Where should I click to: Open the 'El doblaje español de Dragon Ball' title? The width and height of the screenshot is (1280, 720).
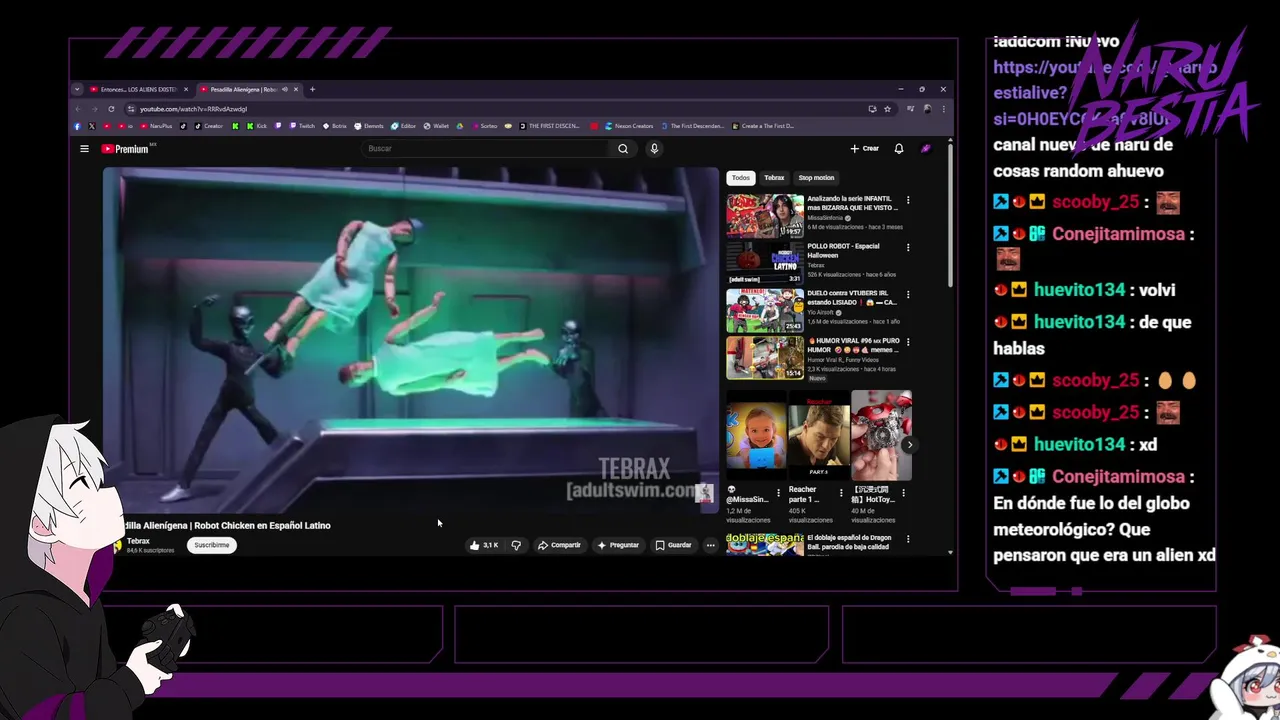tap(848, 542)
